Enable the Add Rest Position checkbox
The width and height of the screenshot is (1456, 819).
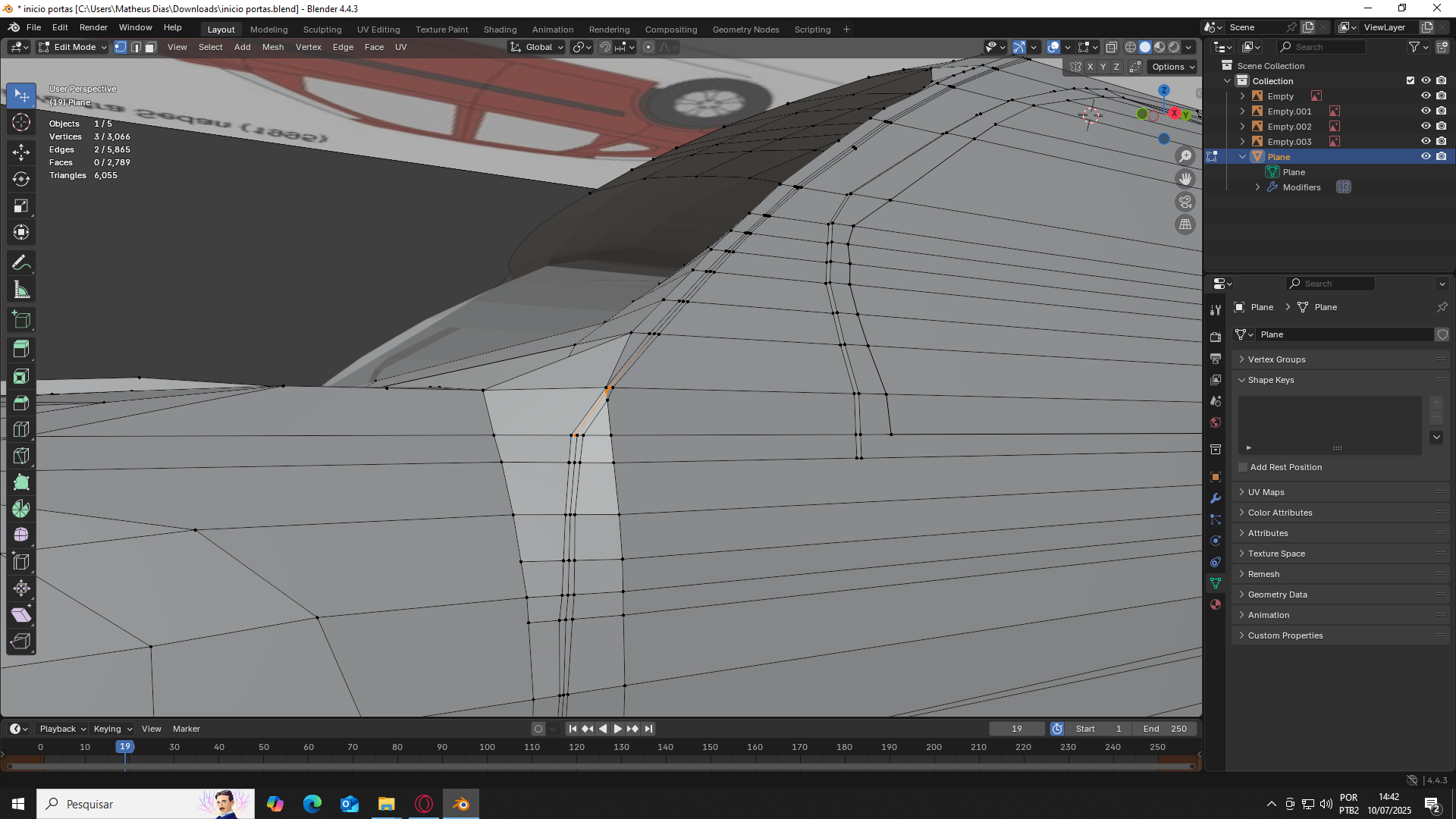[x=1243, y=467]
